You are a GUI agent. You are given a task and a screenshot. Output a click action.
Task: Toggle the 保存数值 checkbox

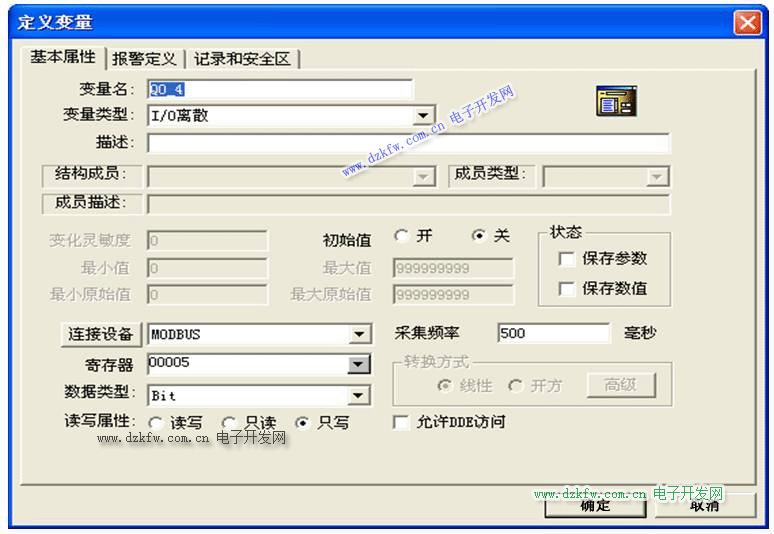tap(567, 289)
